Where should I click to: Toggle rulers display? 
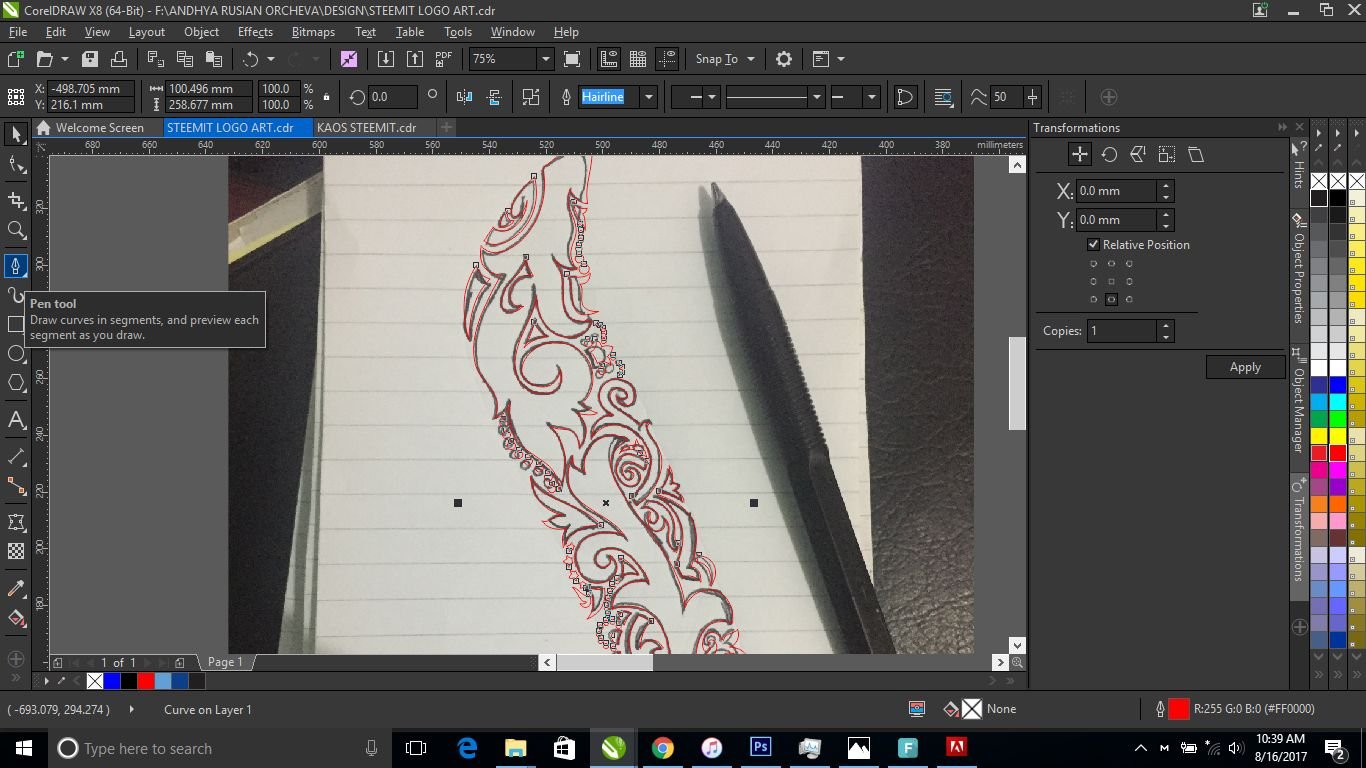[x=609, y=59]
